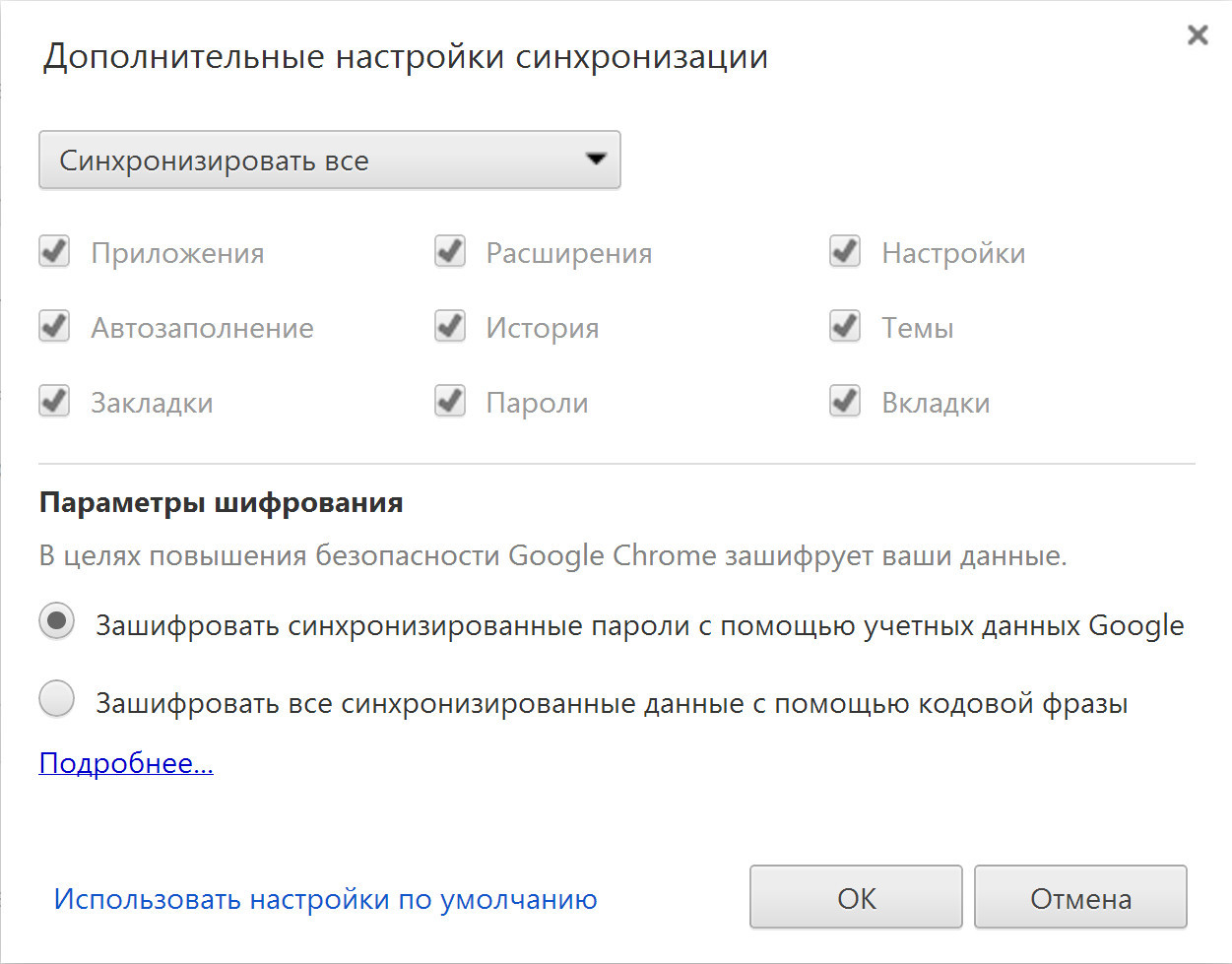Toggle the 'Приложения' checkbox
1232x964 pixels.
[x=54, y=252]
